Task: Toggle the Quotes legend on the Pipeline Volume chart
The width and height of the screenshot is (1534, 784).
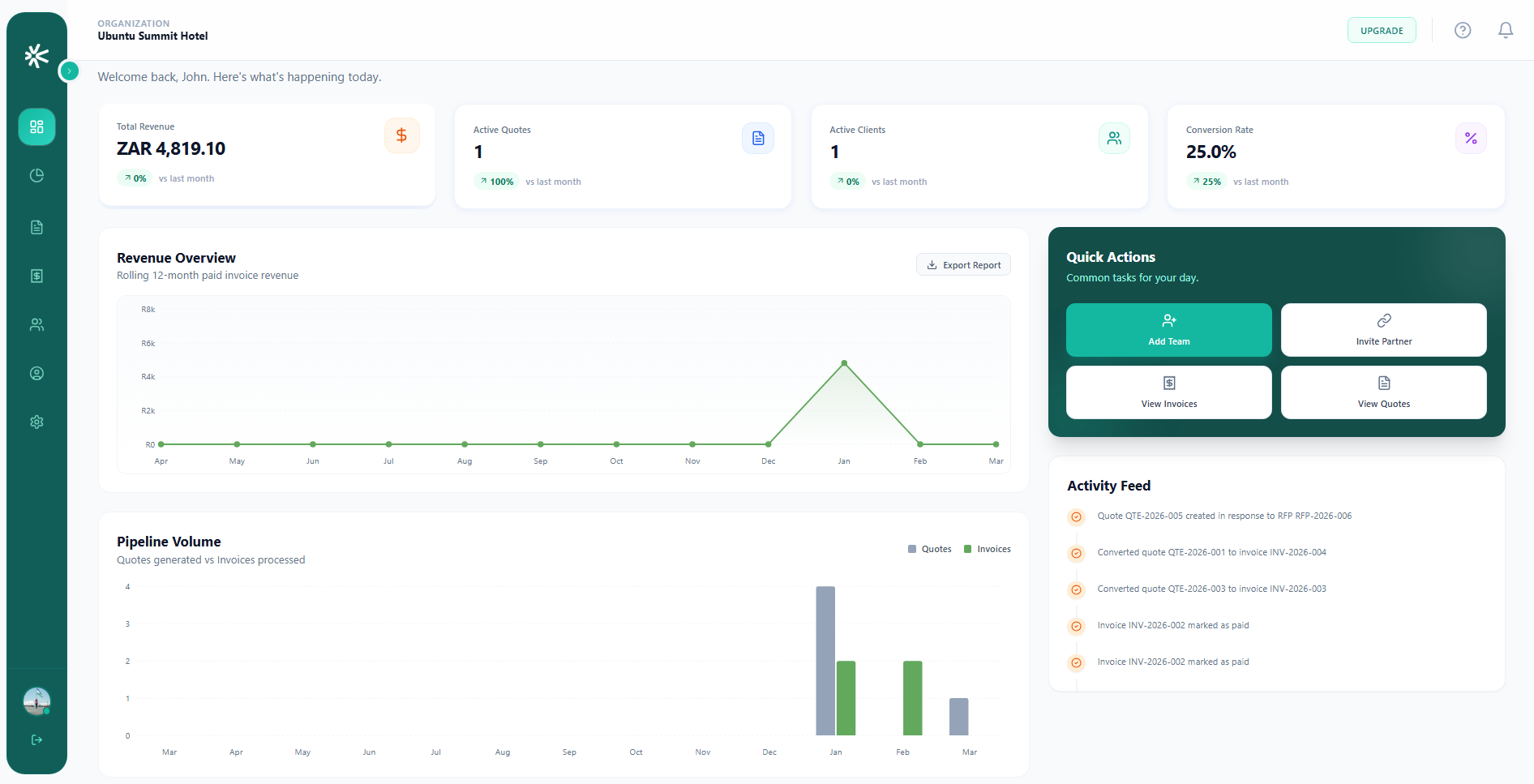Action: tap(930, 549)
